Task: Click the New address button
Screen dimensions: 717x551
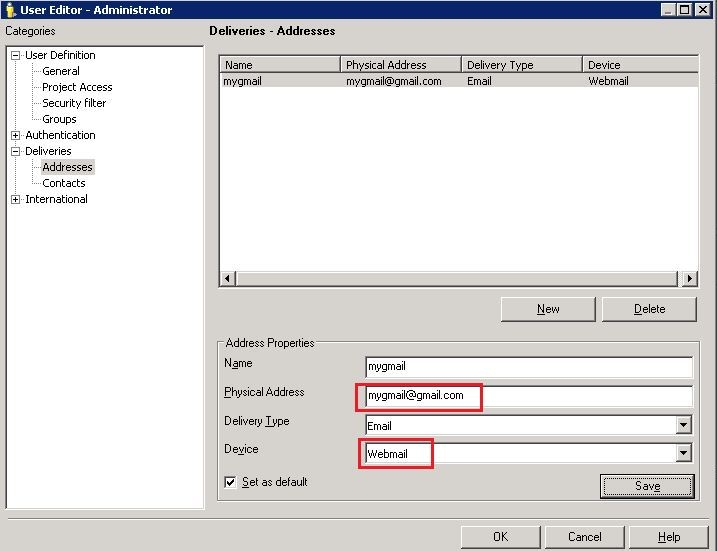Action: [x=548, y=309]
